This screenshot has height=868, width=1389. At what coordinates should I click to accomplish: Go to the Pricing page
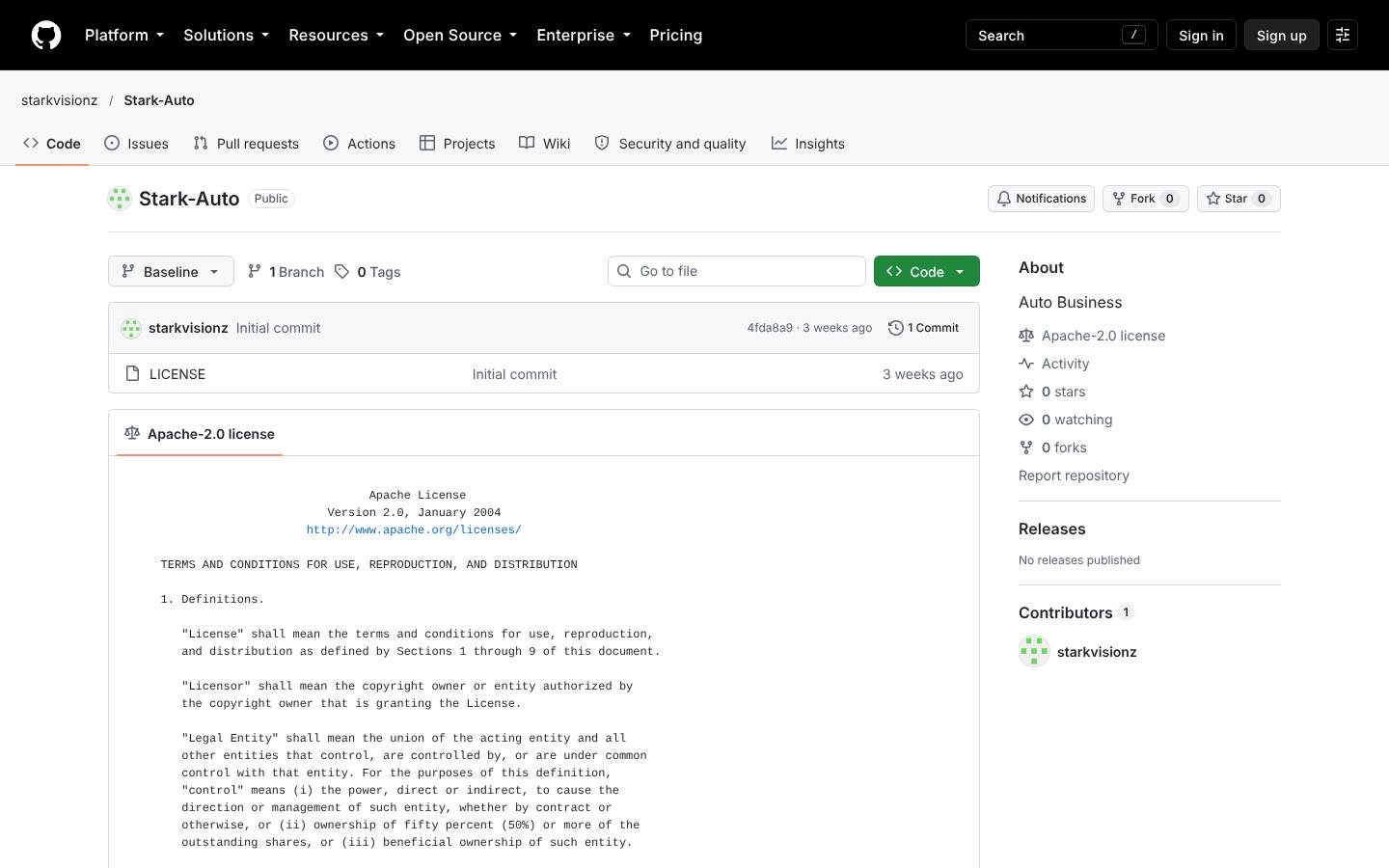point(676,36)
